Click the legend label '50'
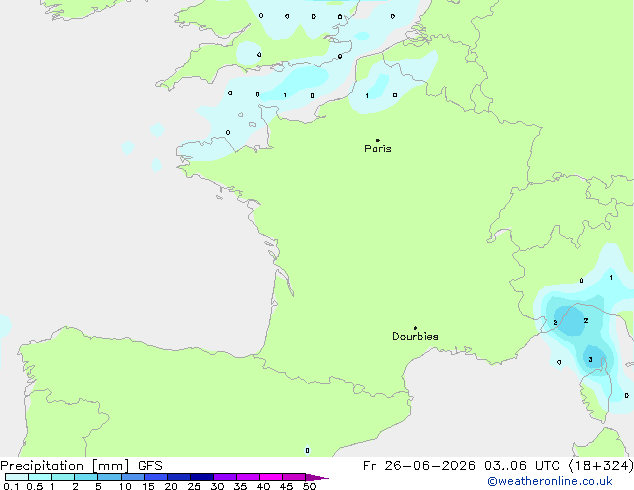Viewport: 634px width, 490px height. (x=310, y=486)
